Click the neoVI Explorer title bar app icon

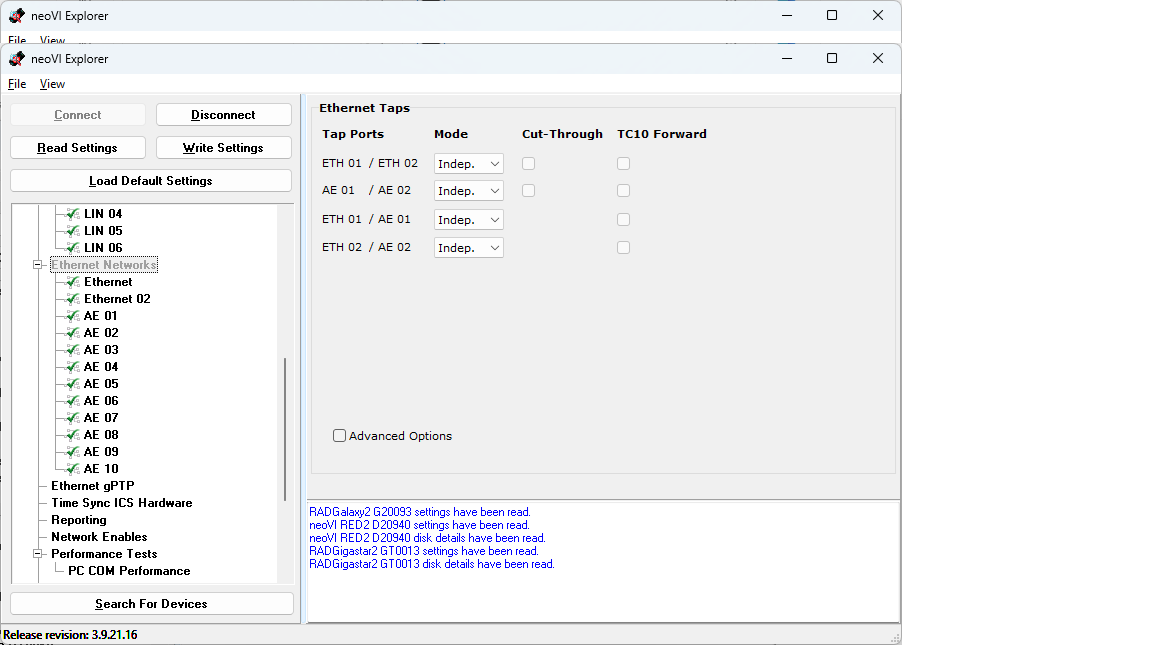click(x=16, y=59)
